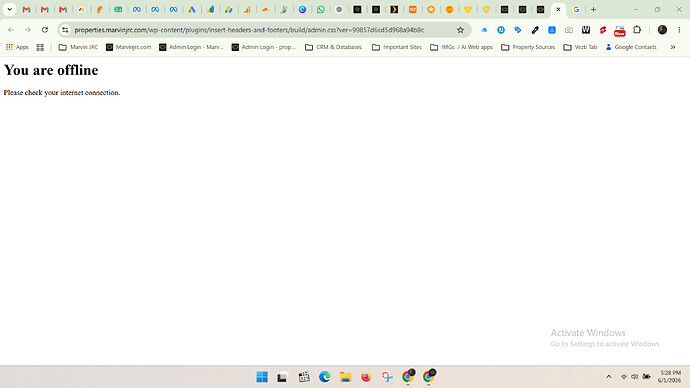This screenshot has width=690, height=388.
Task: Open the blue tag extension
Action: (x=518, y=30)
